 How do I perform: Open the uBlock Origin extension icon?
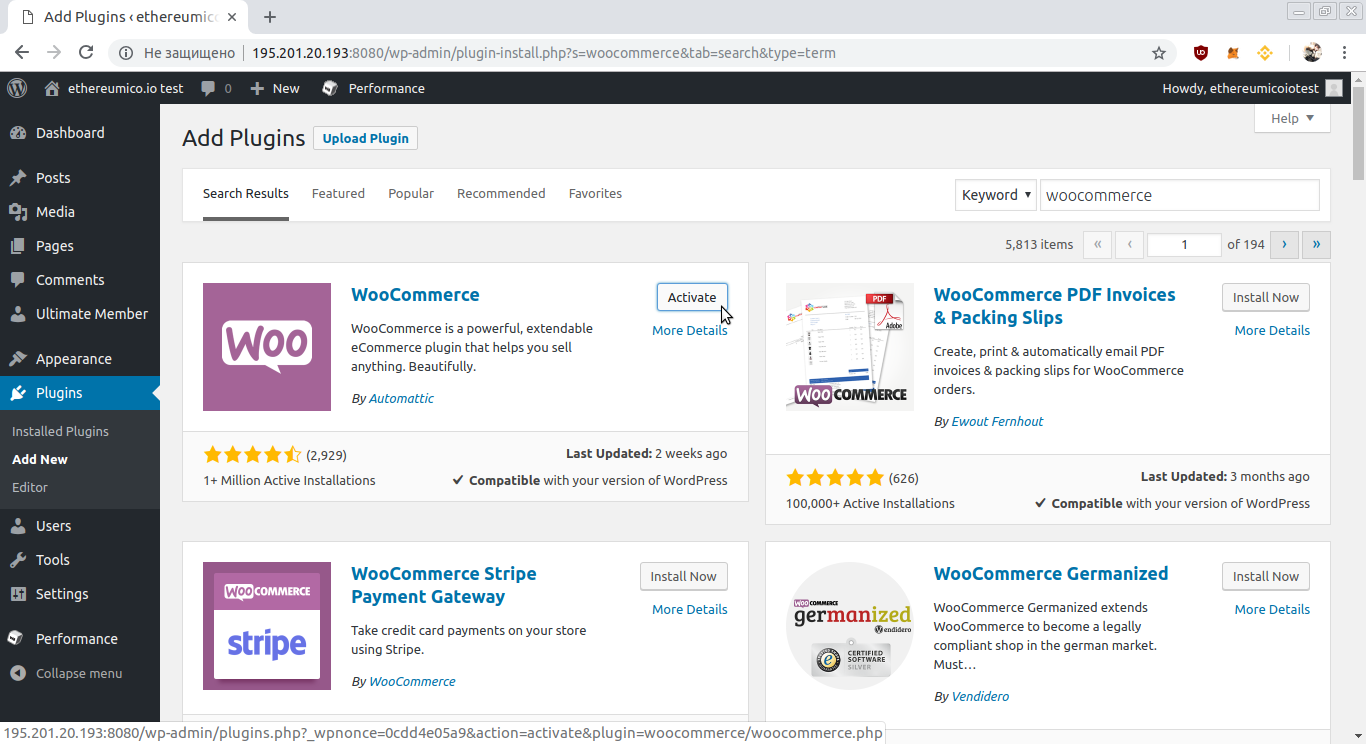coord(1201,53)
